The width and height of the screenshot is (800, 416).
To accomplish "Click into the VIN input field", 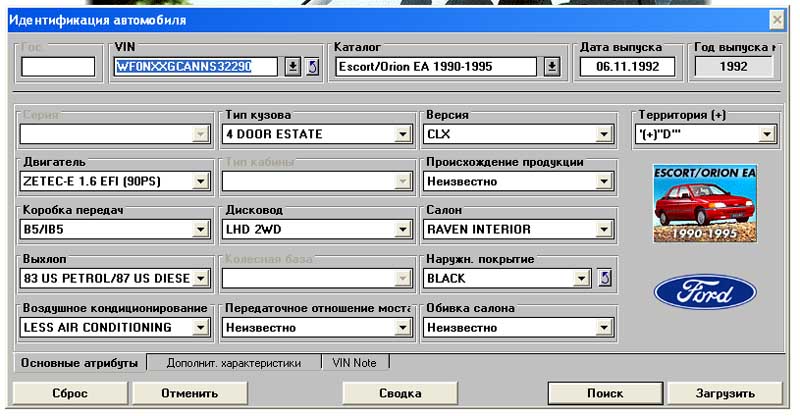I will 196,67.
